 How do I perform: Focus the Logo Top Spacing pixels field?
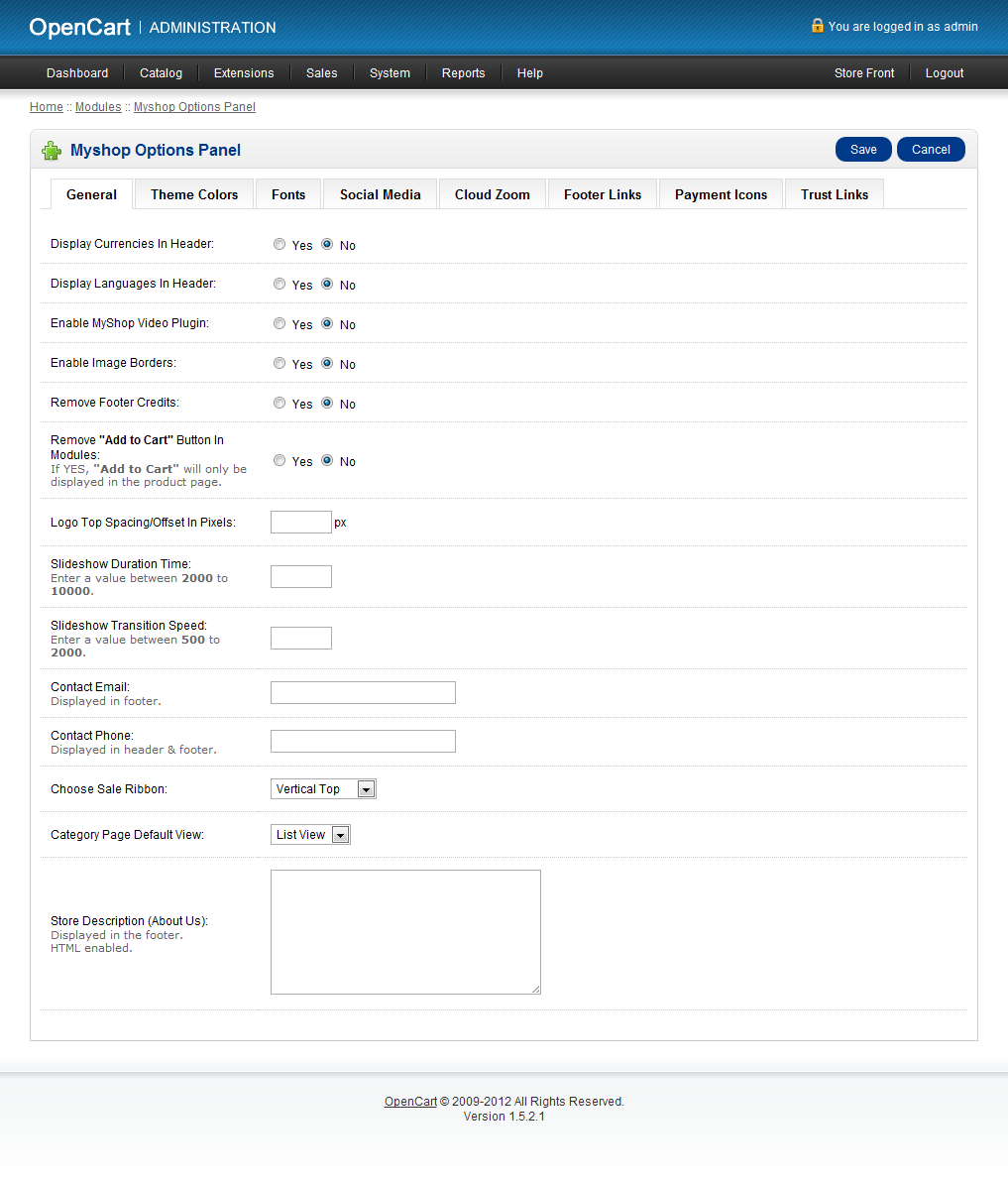301,523
